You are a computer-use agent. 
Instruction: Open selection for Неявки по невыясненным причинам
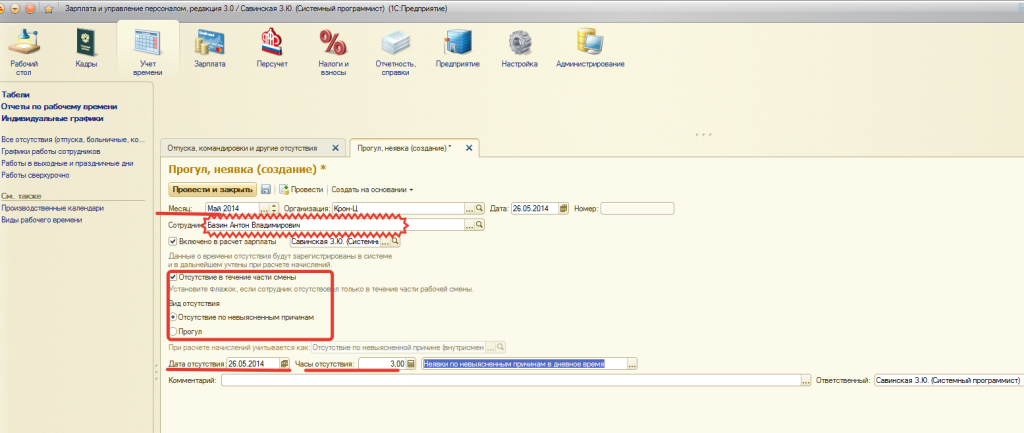tap(632, 364)
